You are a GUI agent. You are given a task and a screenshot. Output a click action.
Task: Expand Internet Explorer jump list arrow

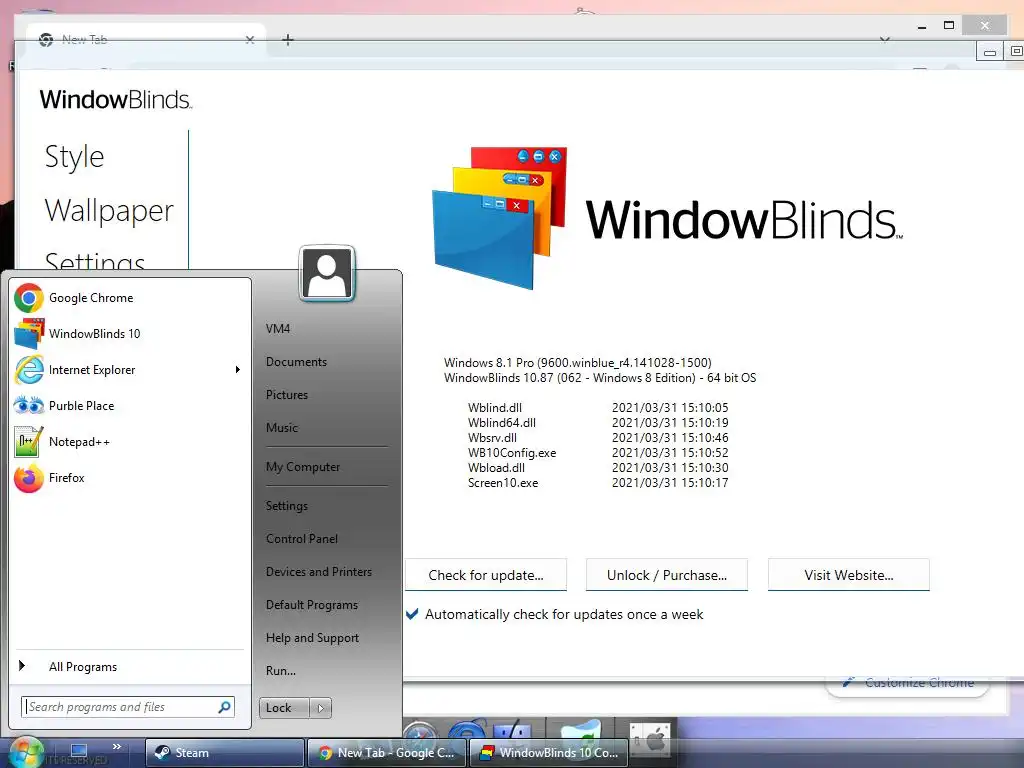click(238, 370)
